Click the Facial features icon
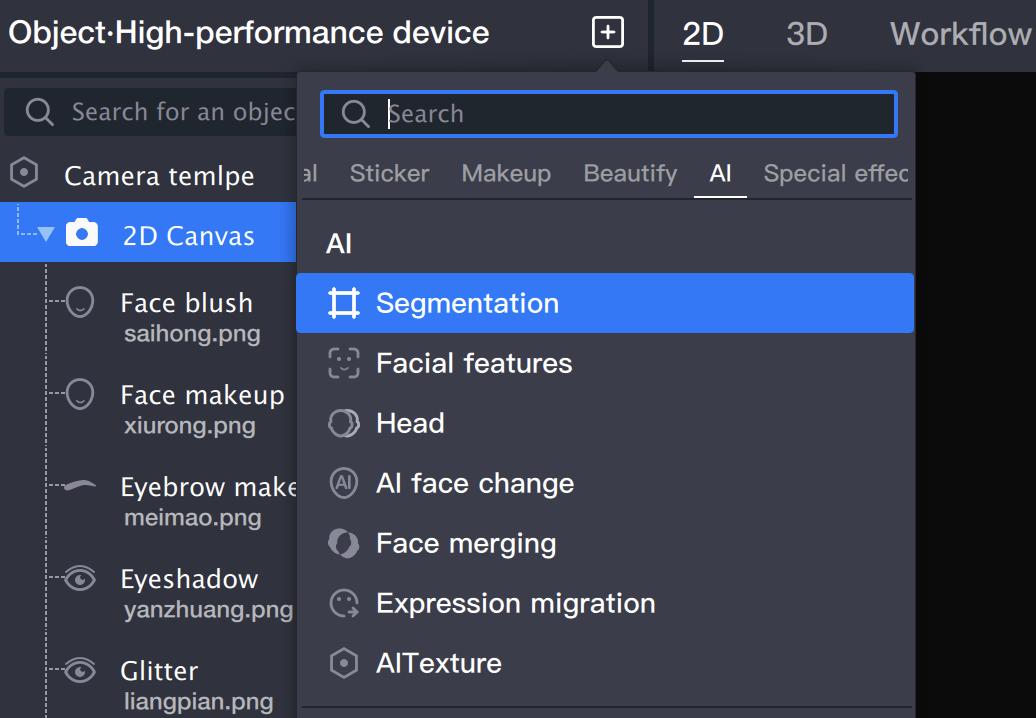Image resolution: width=1036 pixels, height=718 pixels. pyautogui.click(x=344, y=363)
